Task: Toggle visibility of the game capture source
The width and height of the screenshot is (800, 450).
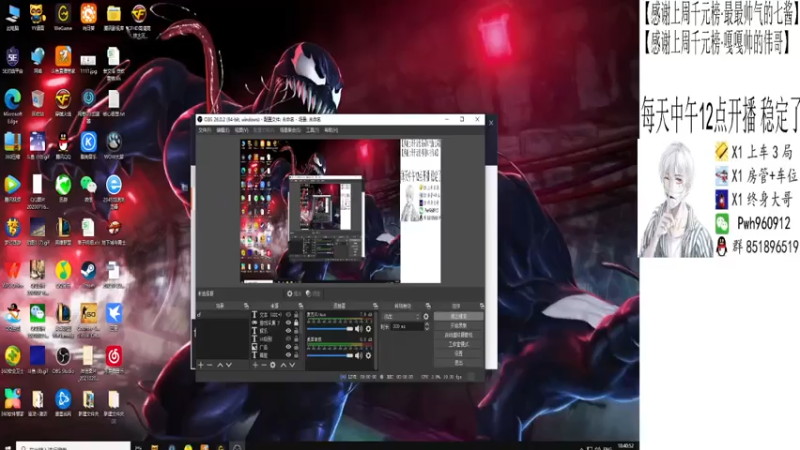Action: (288, 322)
